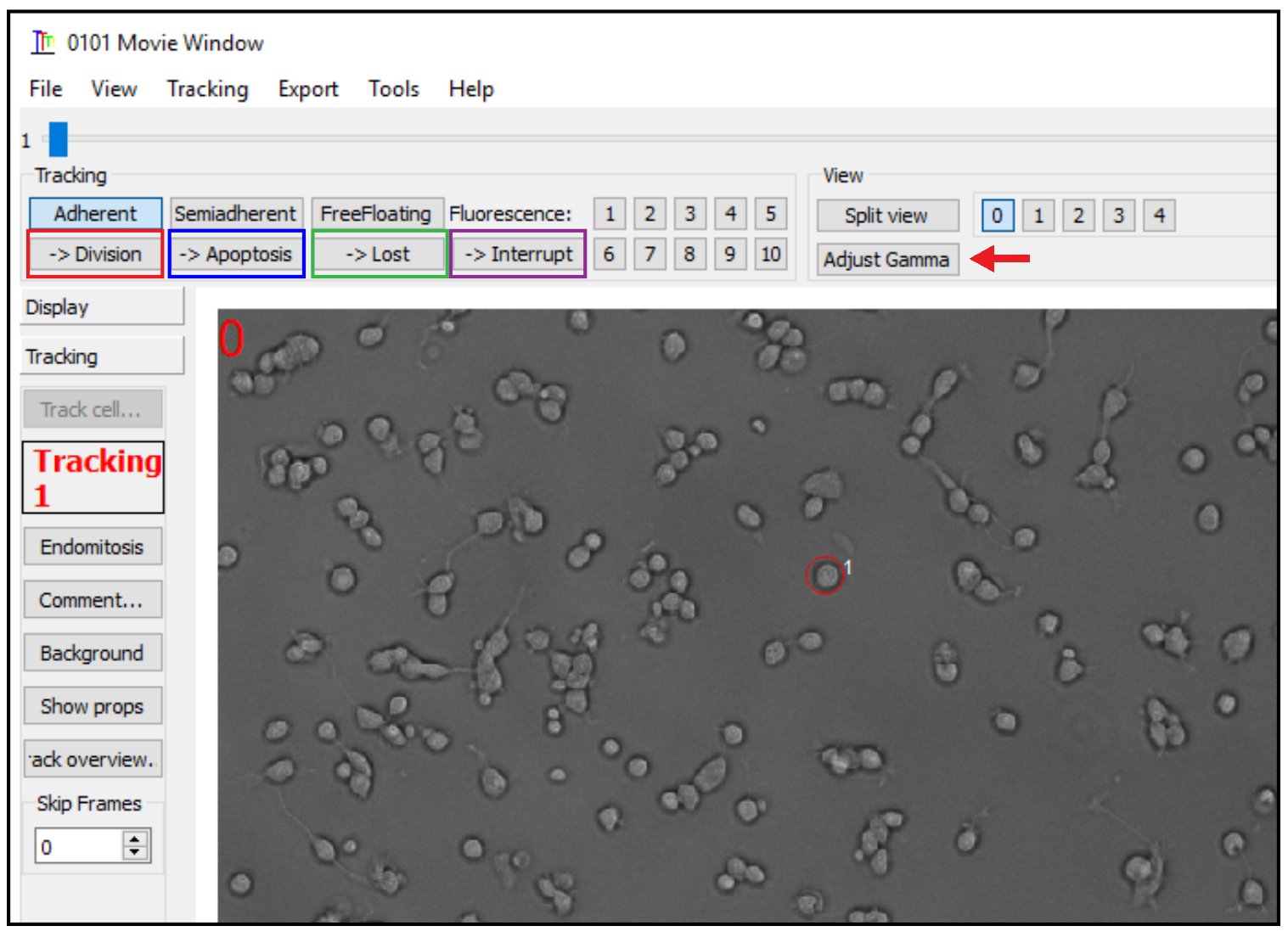
Task: Expand the Tracking side panel section
Action: 102,356
